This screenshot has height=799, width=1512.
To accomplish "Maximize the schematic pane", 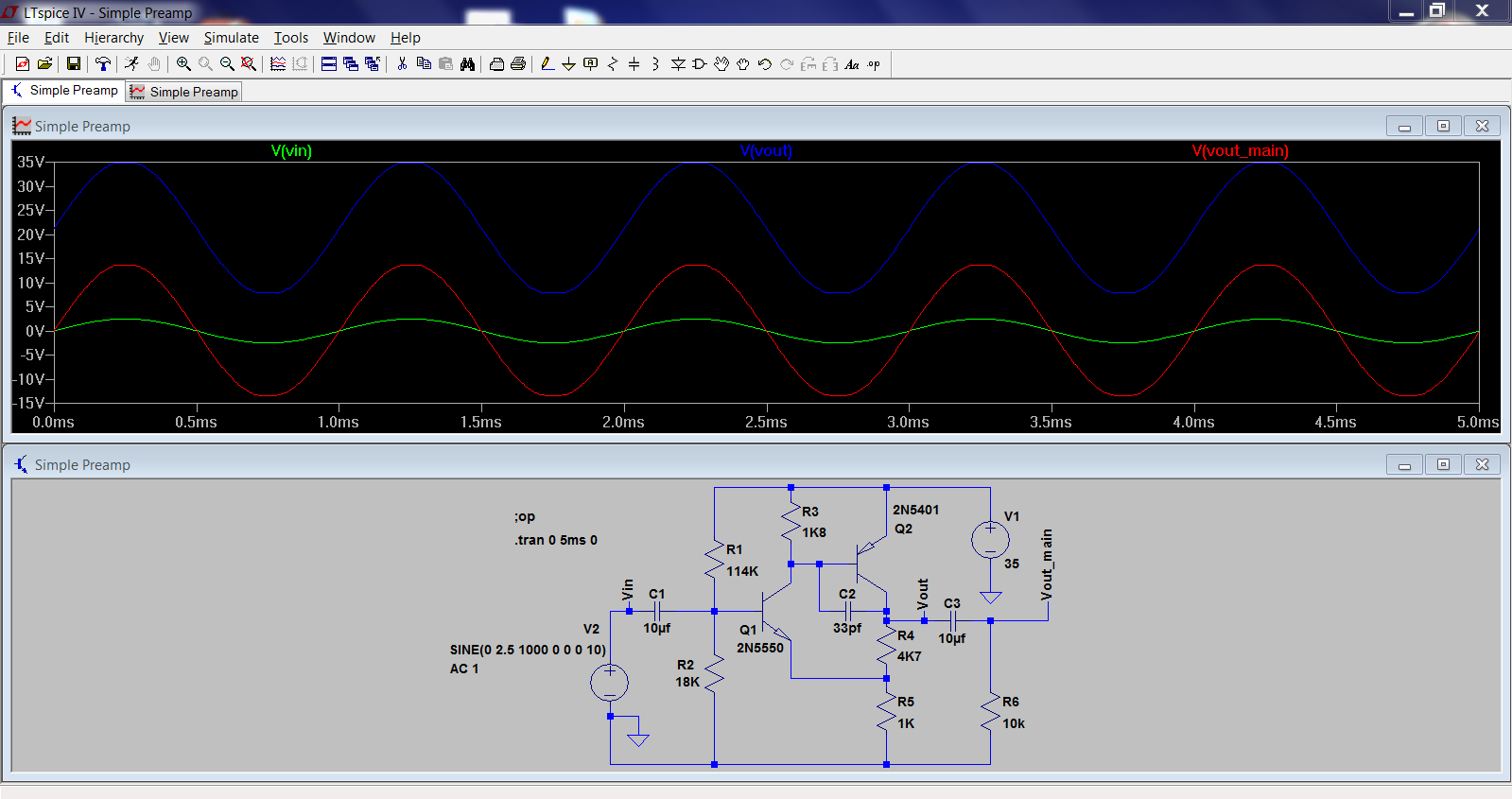I will coord(1443,464).
